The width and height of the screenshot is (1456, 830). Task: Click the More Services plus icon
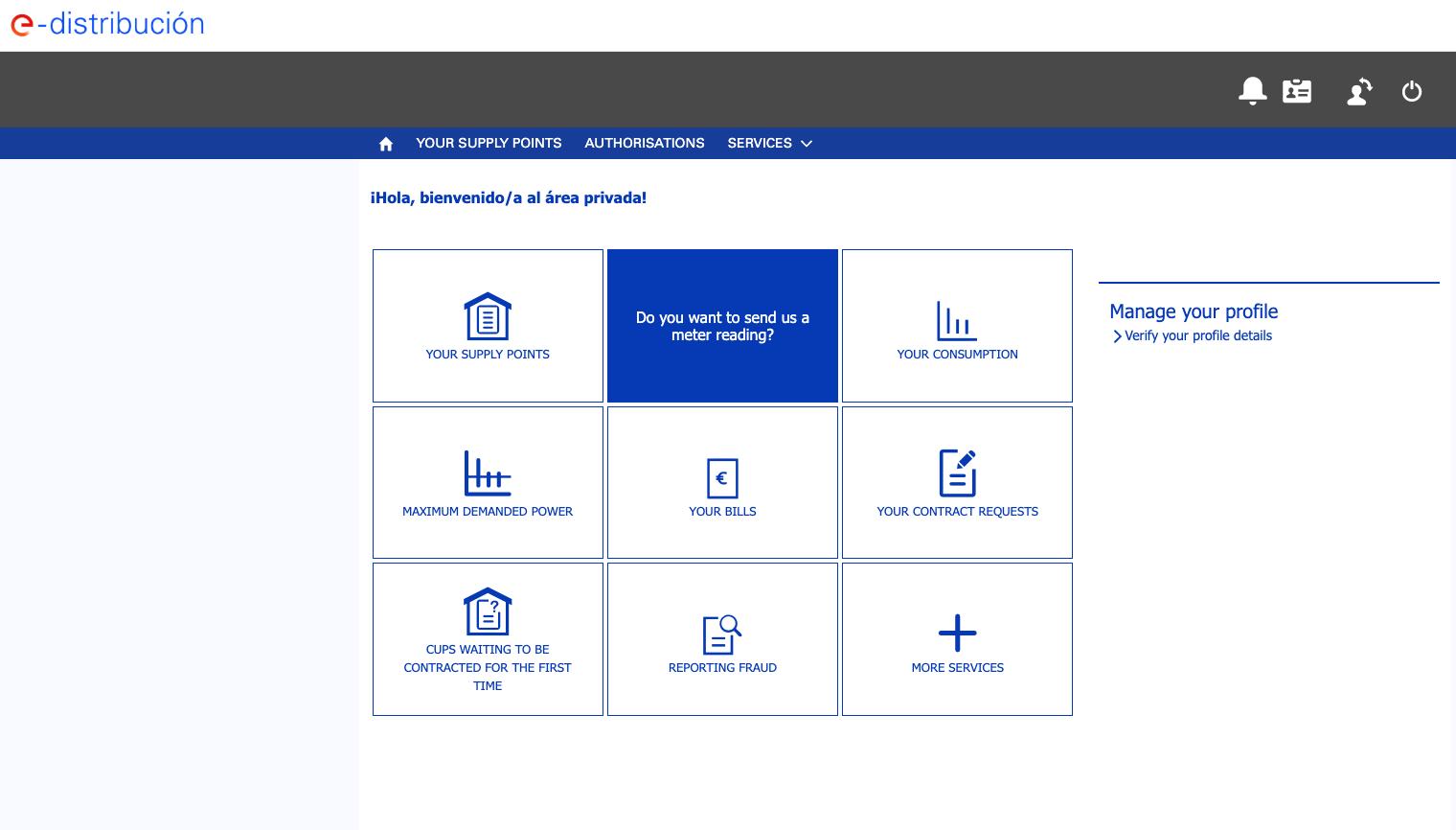pyautogui.click(x=957, y=634)
